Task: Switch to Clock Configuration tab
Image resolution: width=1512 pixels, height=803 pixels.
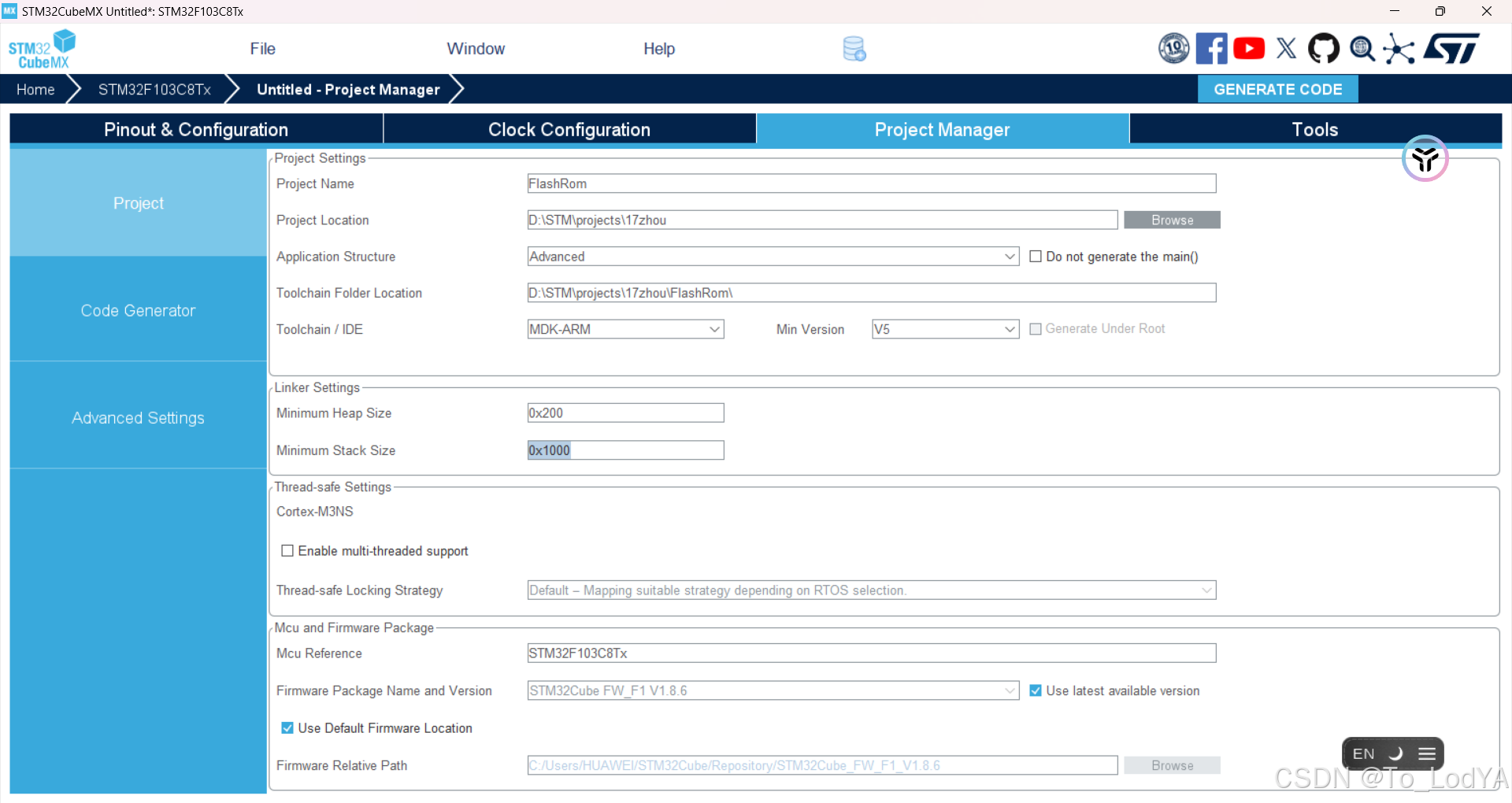Action: (x=569, y=130)
